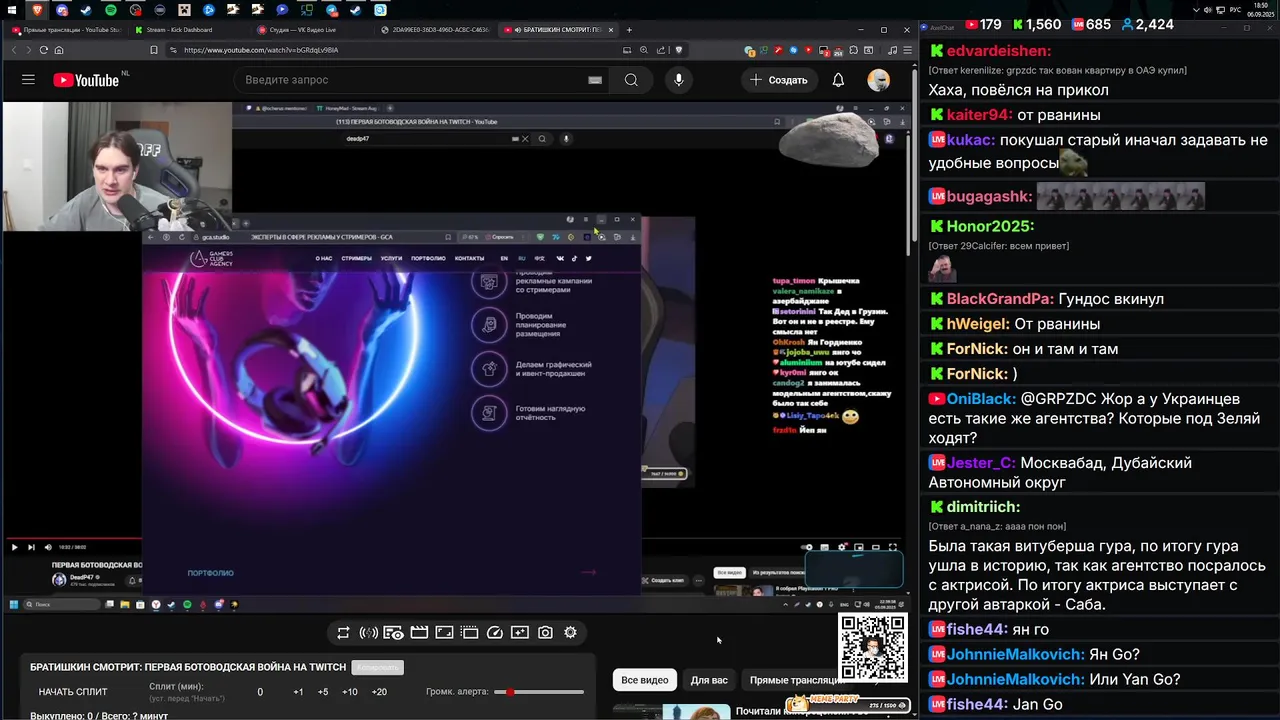Go back in browser navigation
The width and height of the screenshot is (1280, 720).
[x=13, y=50]
